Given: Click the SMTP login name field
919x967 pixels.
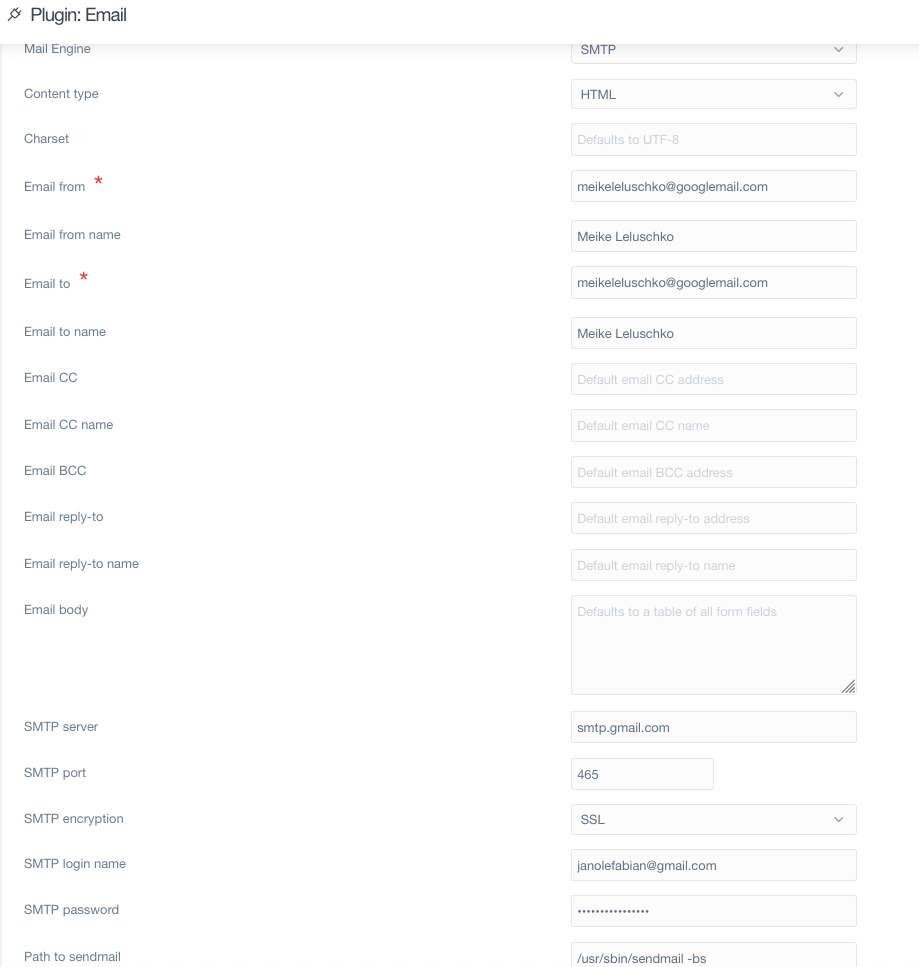Looking at the screenshot, I should 714,865.
